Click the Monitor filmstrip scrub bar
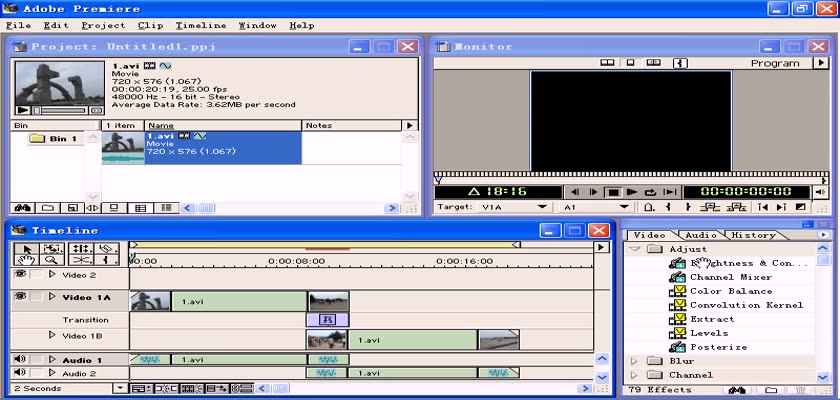This screenshot has height=400, width=840. (x=631, y=174)
